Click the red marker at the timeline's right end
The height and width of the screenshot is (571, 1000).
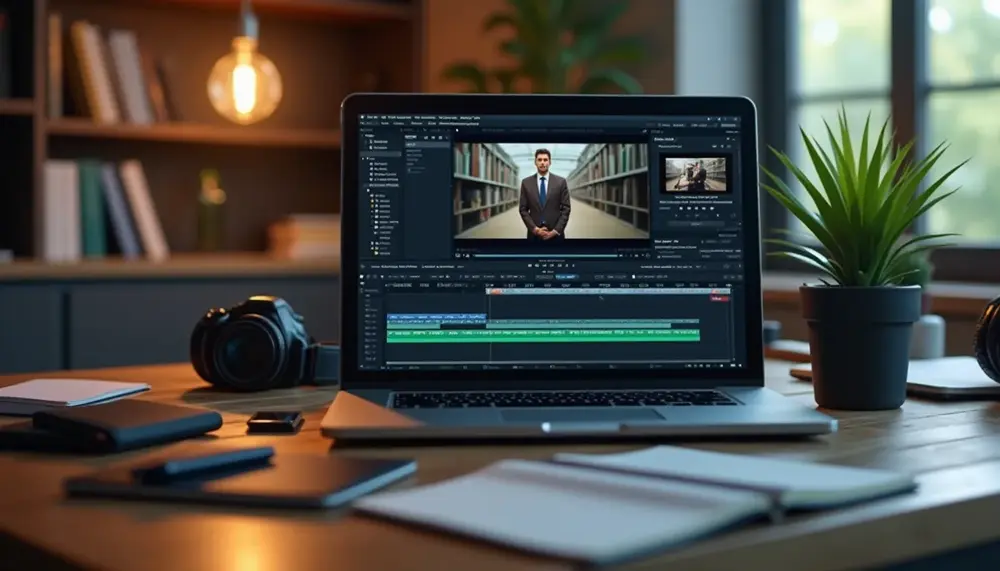tap(719, 297)
